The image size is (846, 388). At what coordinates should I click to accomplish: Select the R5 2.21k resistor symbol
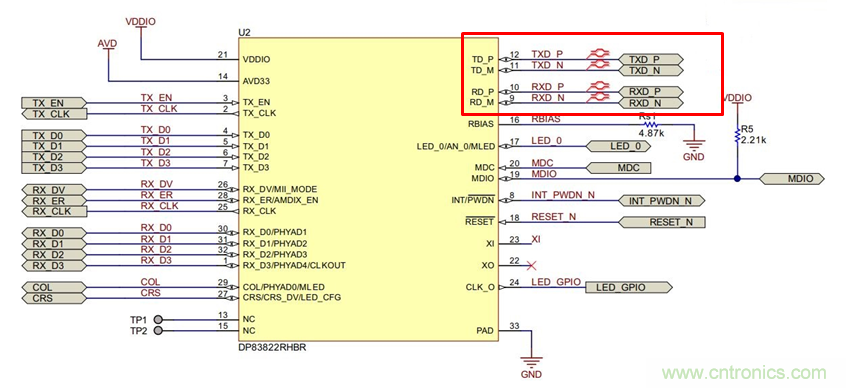point(737,134)
